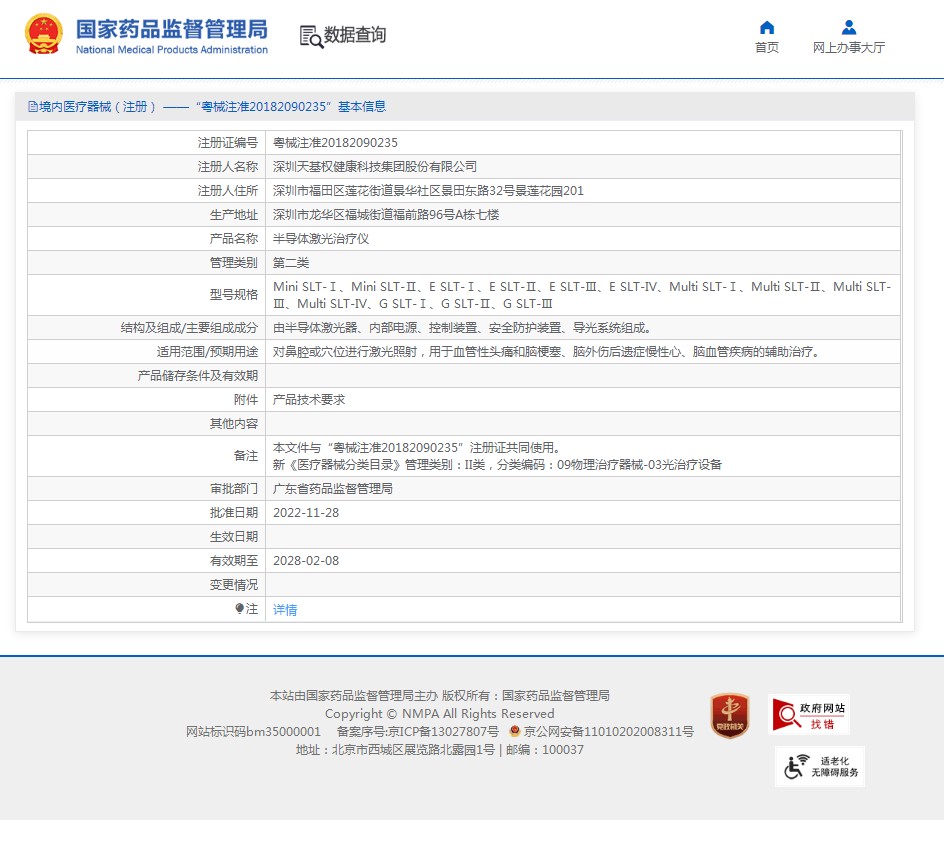Screen dimensions: 944x850
Task: Select product name 半导体激光治疗仪
Action: point(321,239)
